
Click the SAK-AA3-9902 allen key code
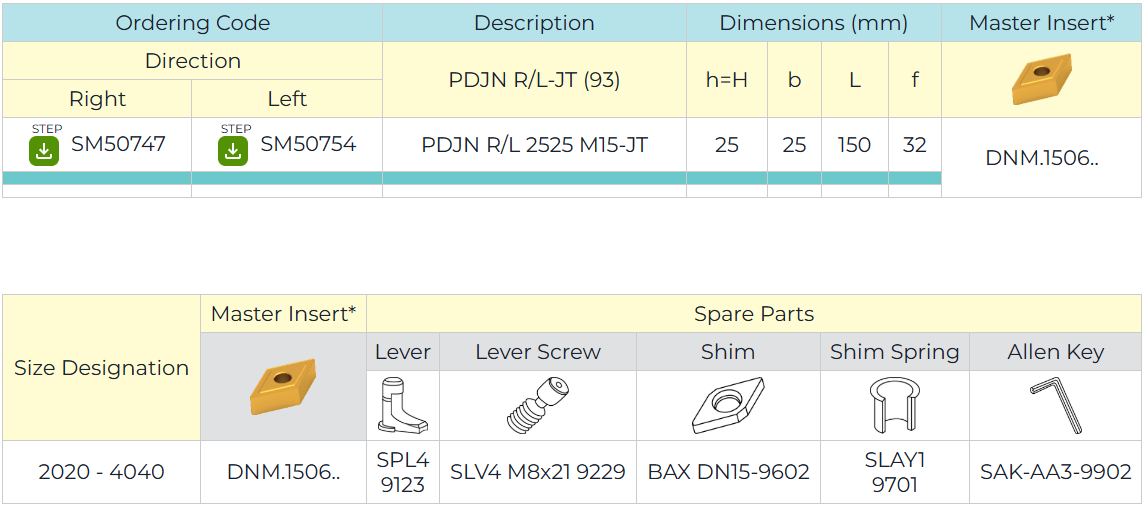pos(1055,472)
